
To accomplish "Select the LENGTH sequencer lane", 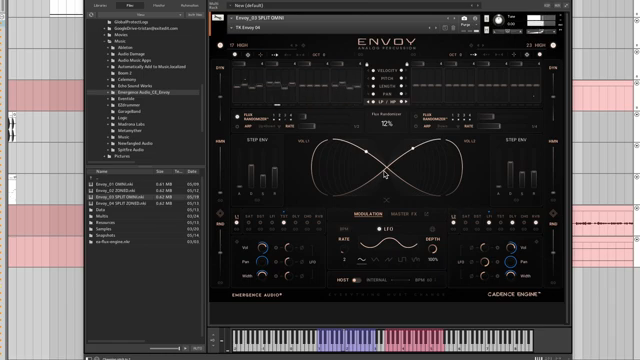I will click(387, 86).
